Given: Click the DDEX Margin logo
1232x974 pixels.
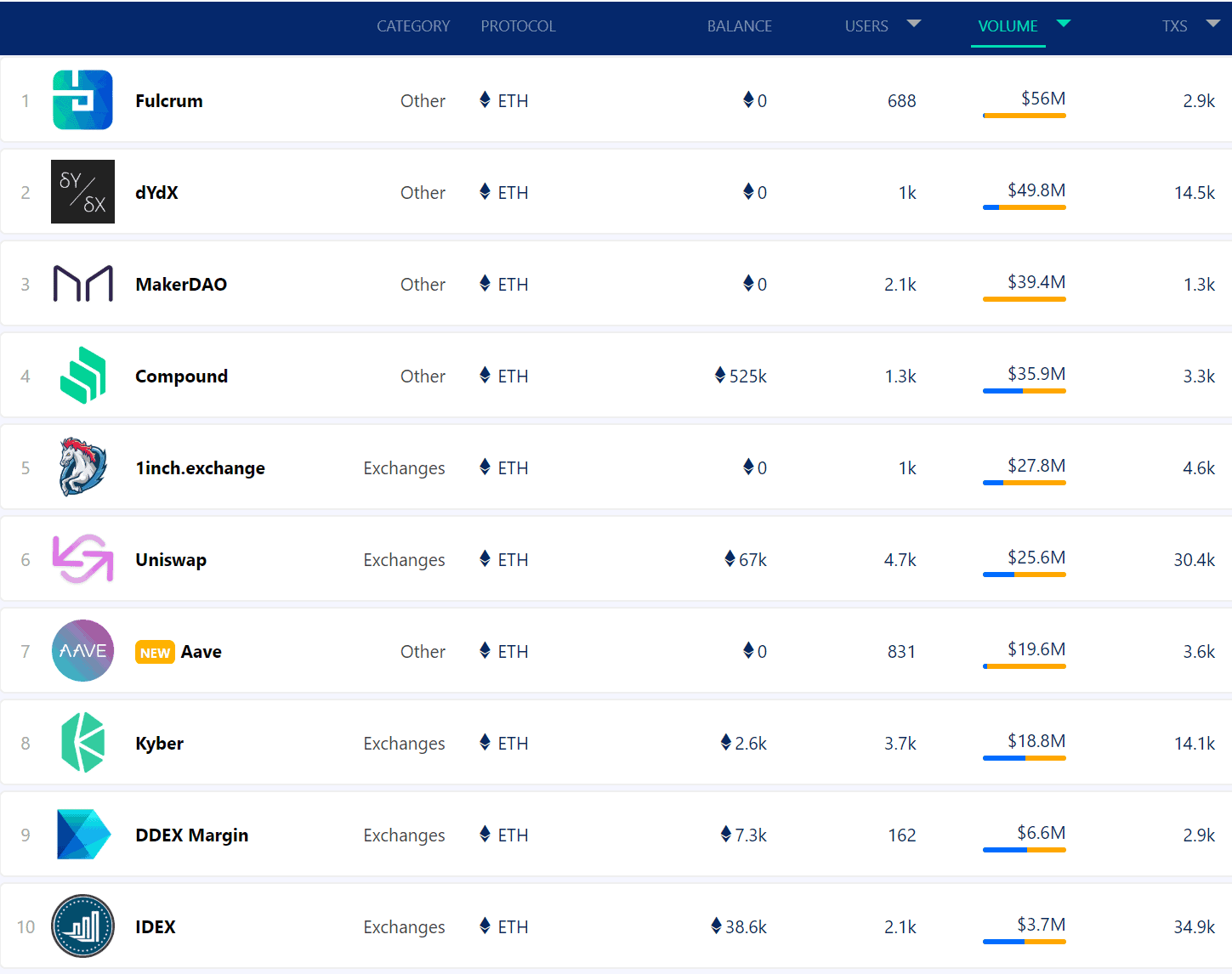Looking at the screenshot, I should [82, 835].
